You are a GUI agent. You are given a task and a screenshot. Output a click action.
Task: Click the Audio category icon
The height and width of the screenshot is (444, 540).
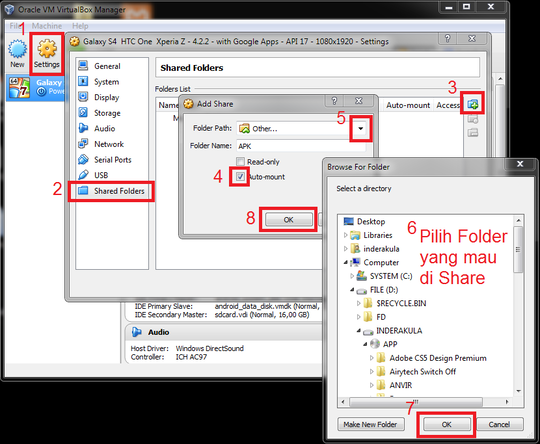coord(83,128)
